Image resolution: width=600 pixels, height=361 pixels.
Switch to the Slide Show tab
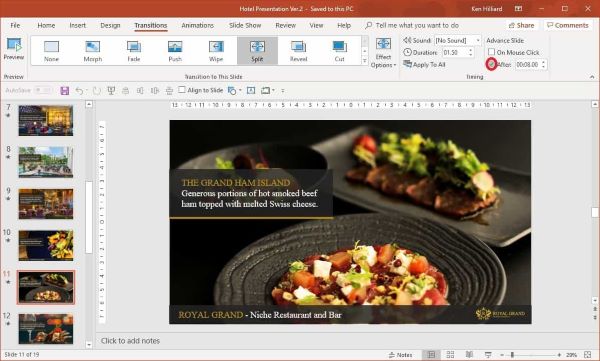(x=245, y=25)
